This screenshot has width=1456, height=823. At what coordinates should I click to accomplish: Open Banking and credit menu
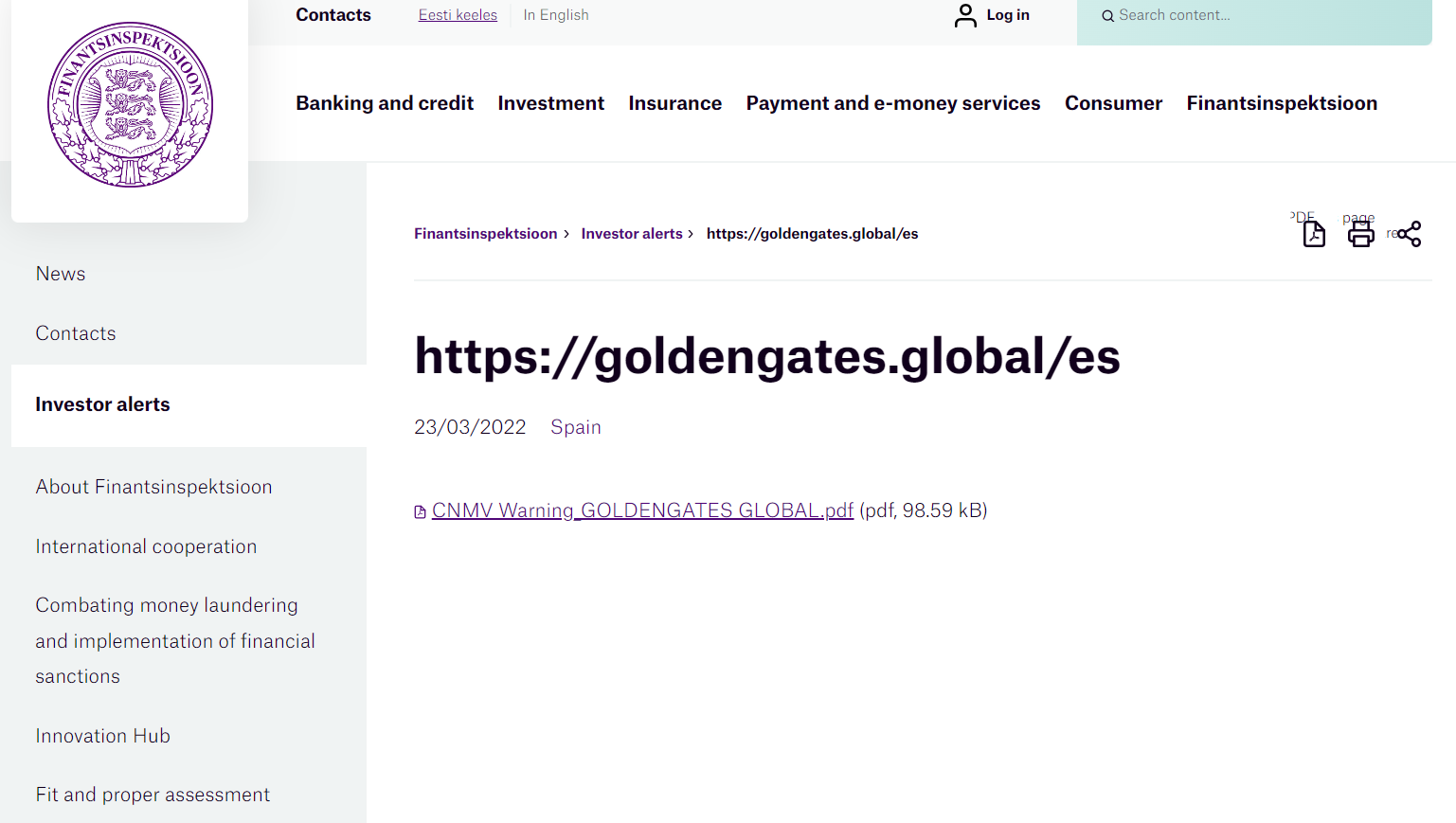(384, 103)
